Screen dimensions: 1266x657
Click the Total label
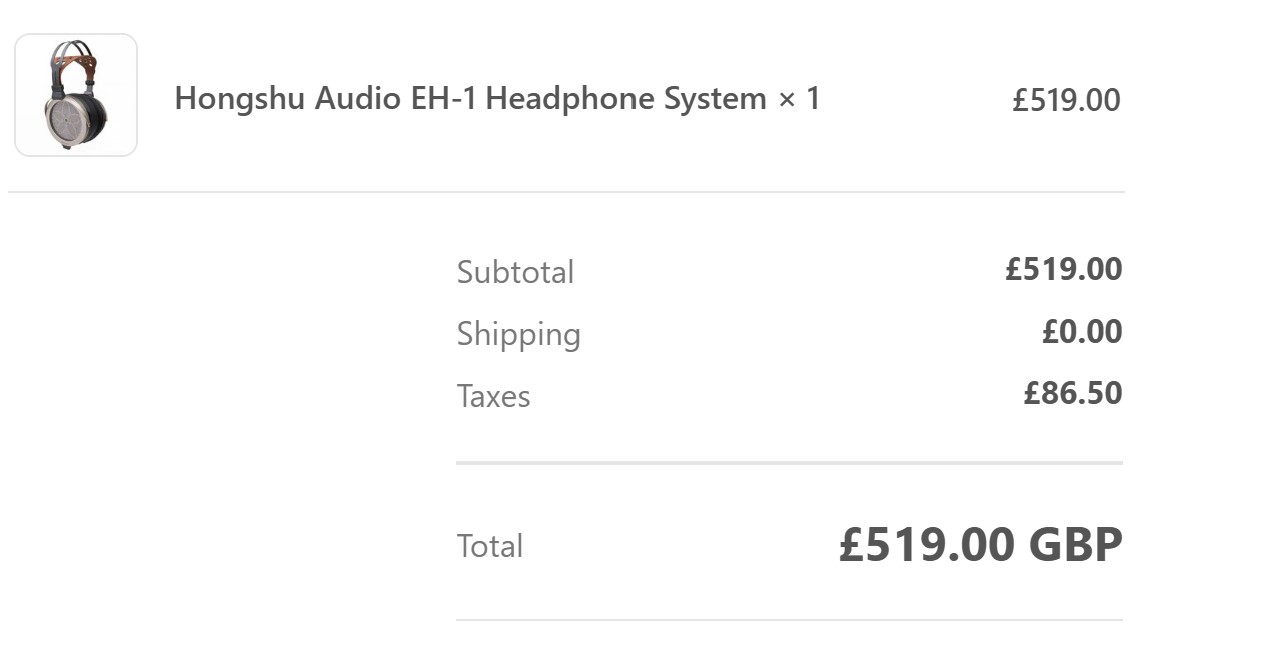point(490,546)
